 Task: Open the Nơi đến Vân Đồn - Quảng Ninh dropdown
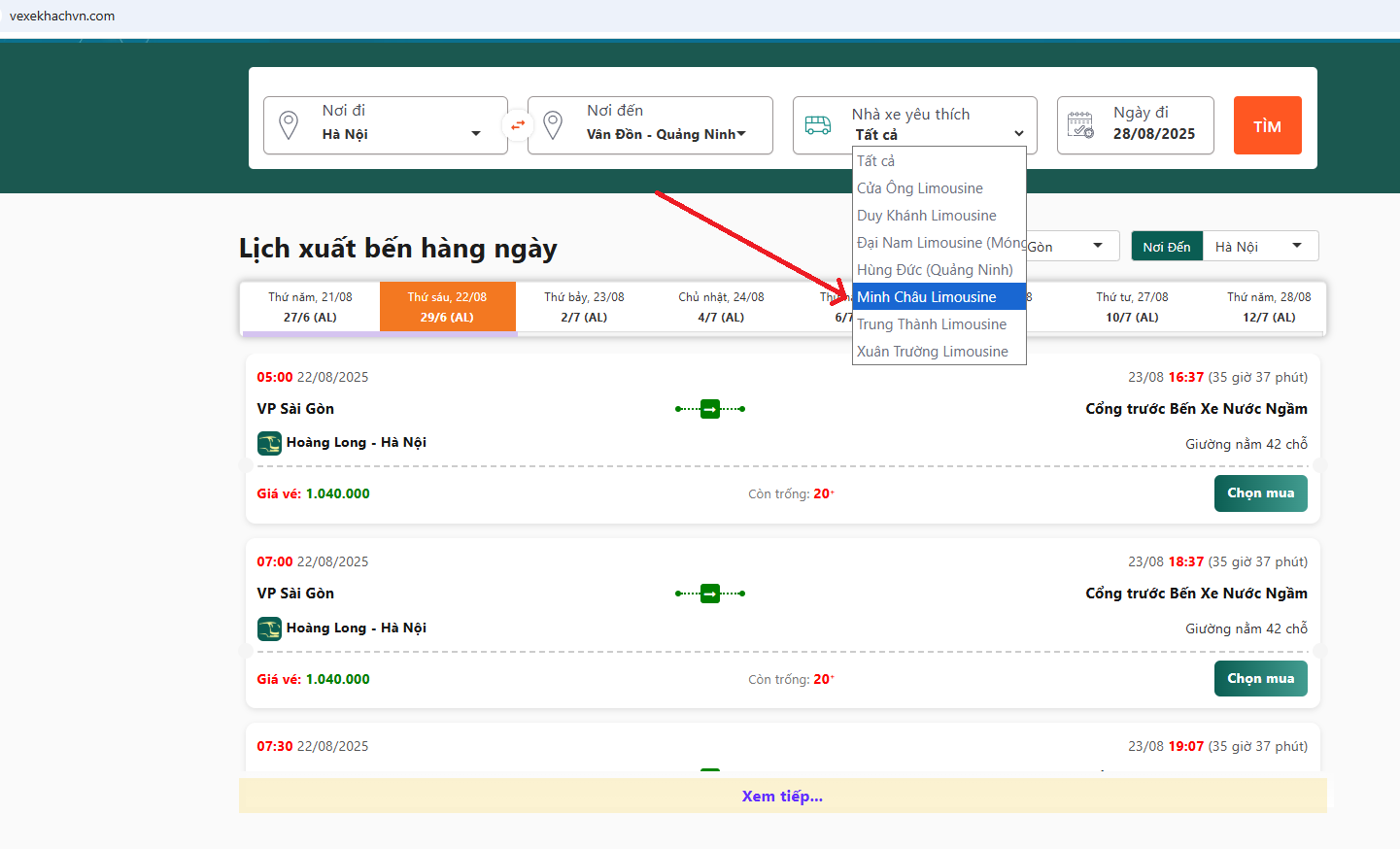click(650, 125)
